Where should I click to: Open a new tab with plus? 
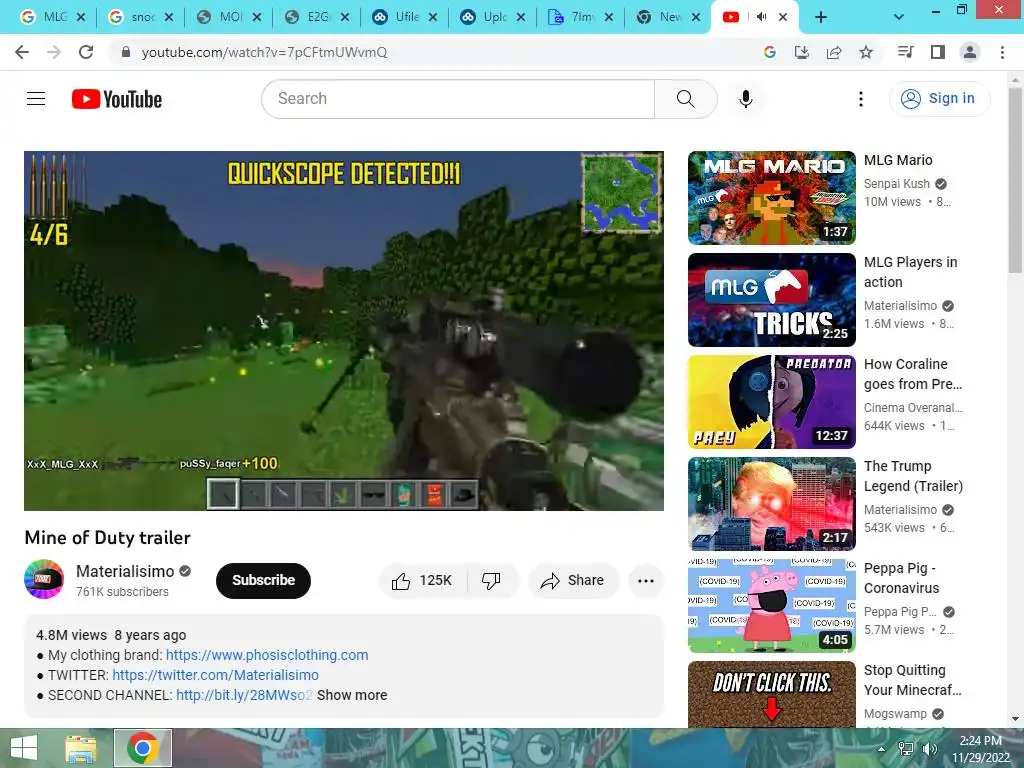821,17
